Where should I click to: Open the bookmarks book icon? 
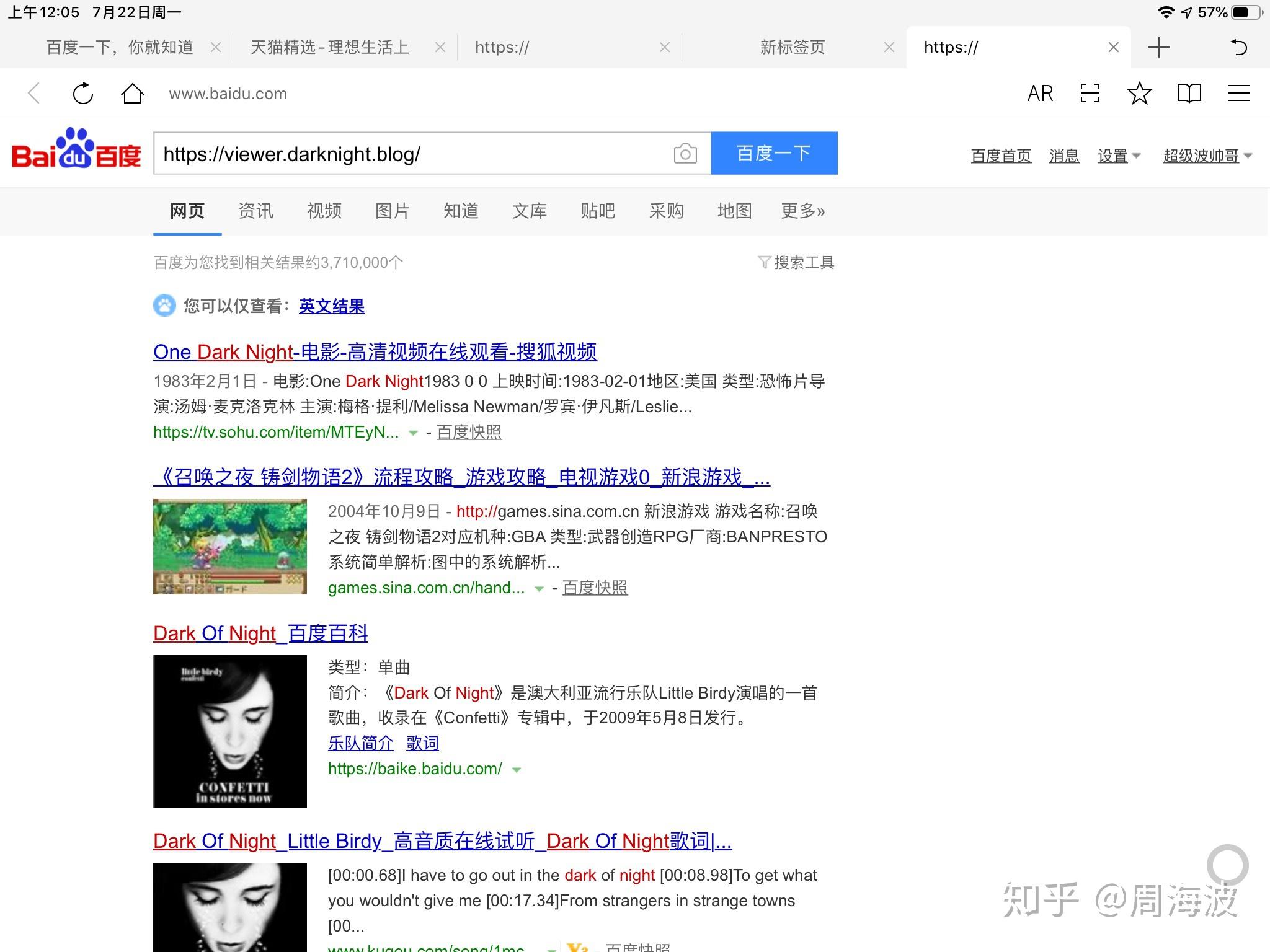click(x=1189, y=94)
